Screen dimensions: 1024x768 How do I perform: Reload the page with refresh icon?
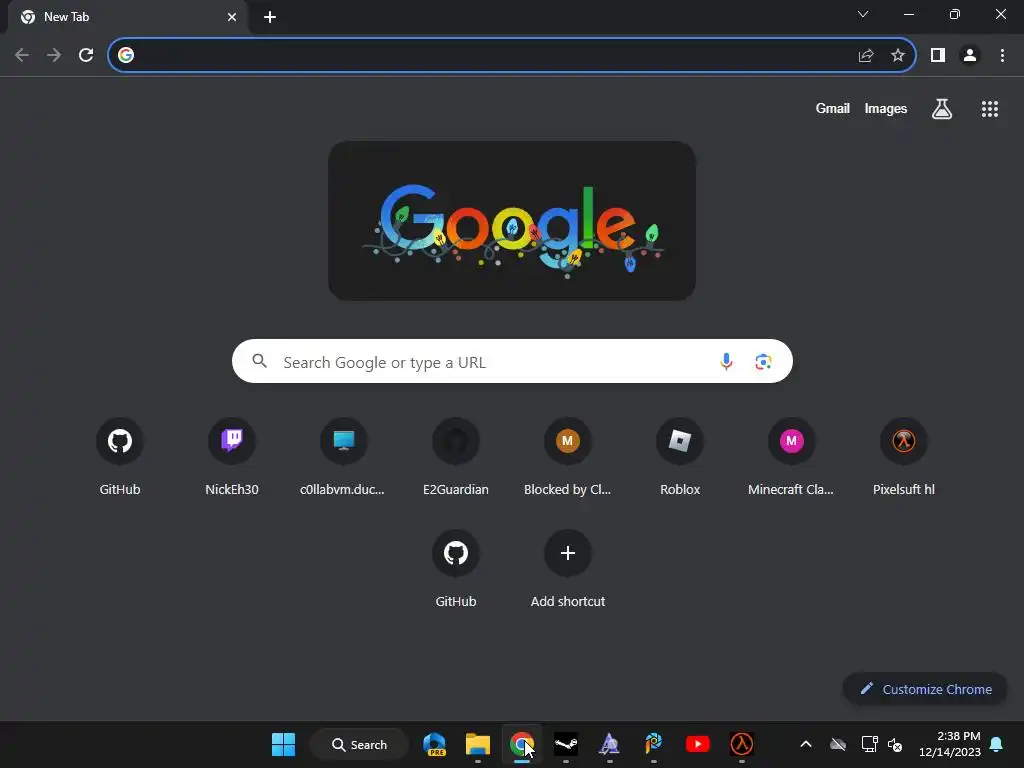tap(86, 55)
